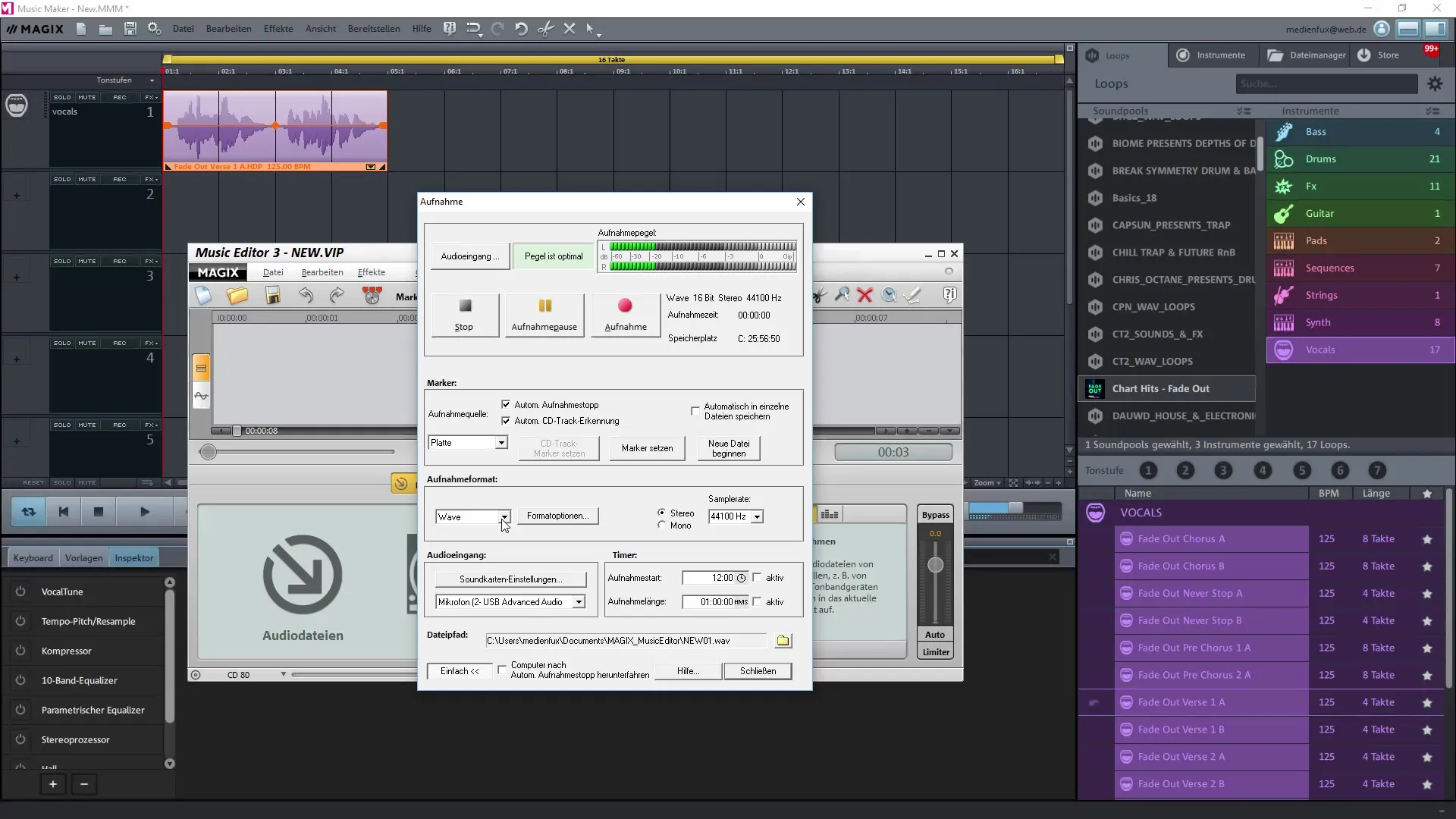The width and height of the screenshot is (1456, 819).
Task: Click the Audioeingang button
Action: tap(470, 256)
